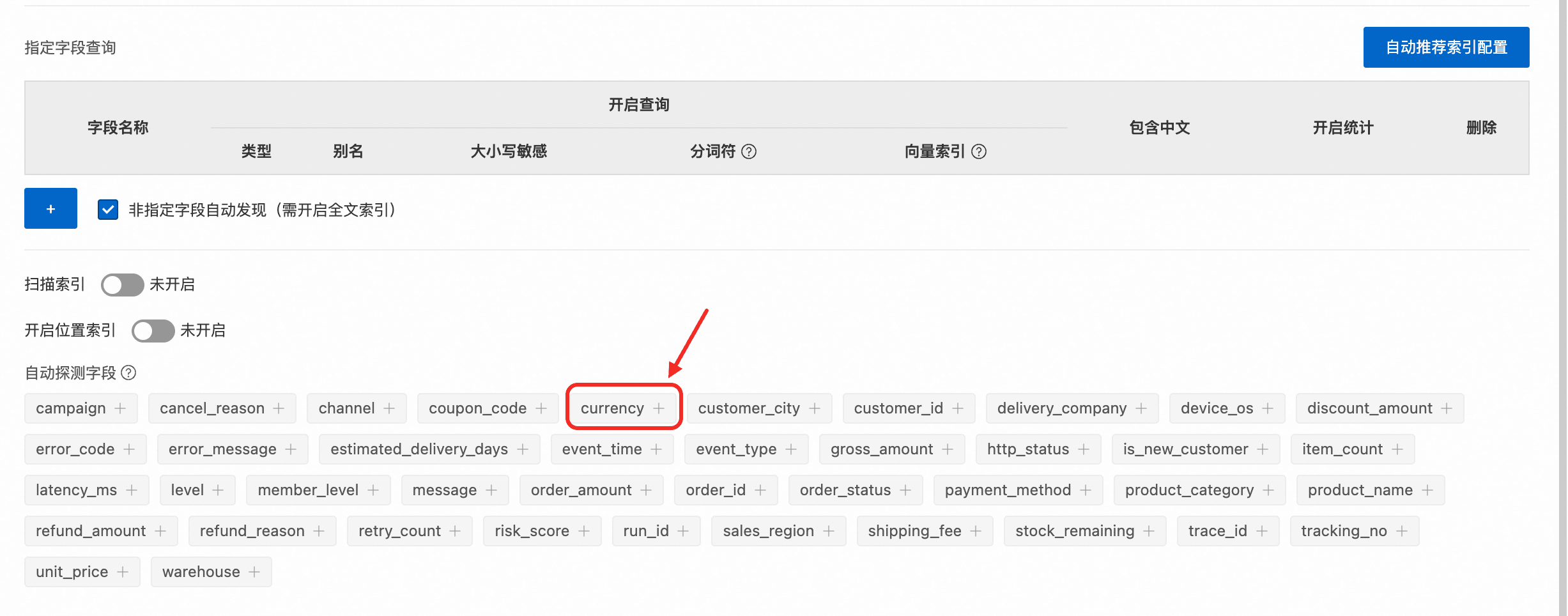Add the error_code field via its plus icon

pyautogui.click(x=129, y=449)
